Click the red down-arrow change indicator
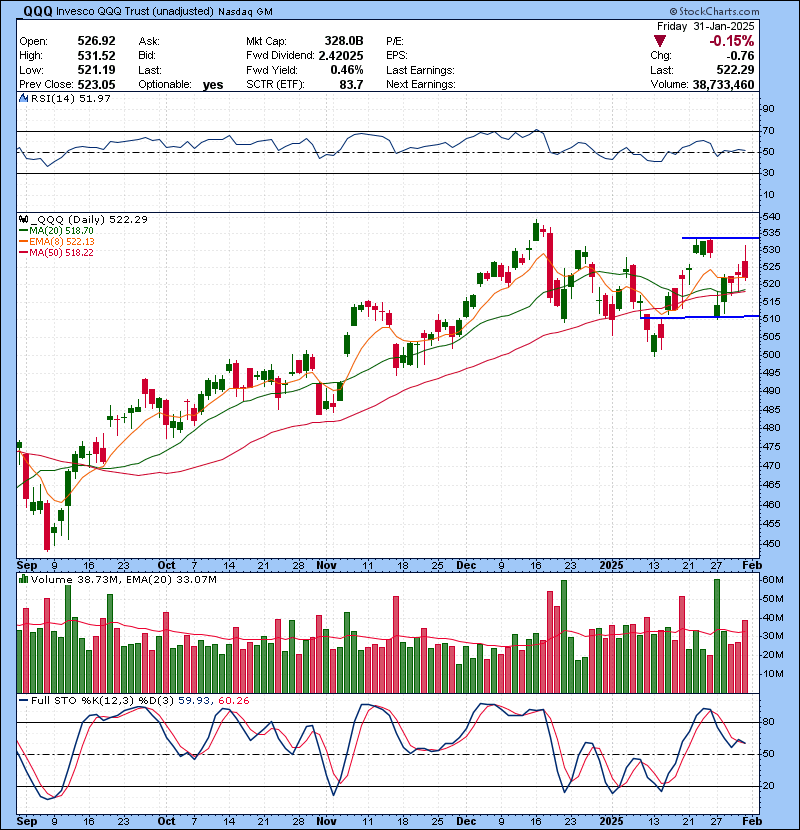 click(x=659, y=43)
